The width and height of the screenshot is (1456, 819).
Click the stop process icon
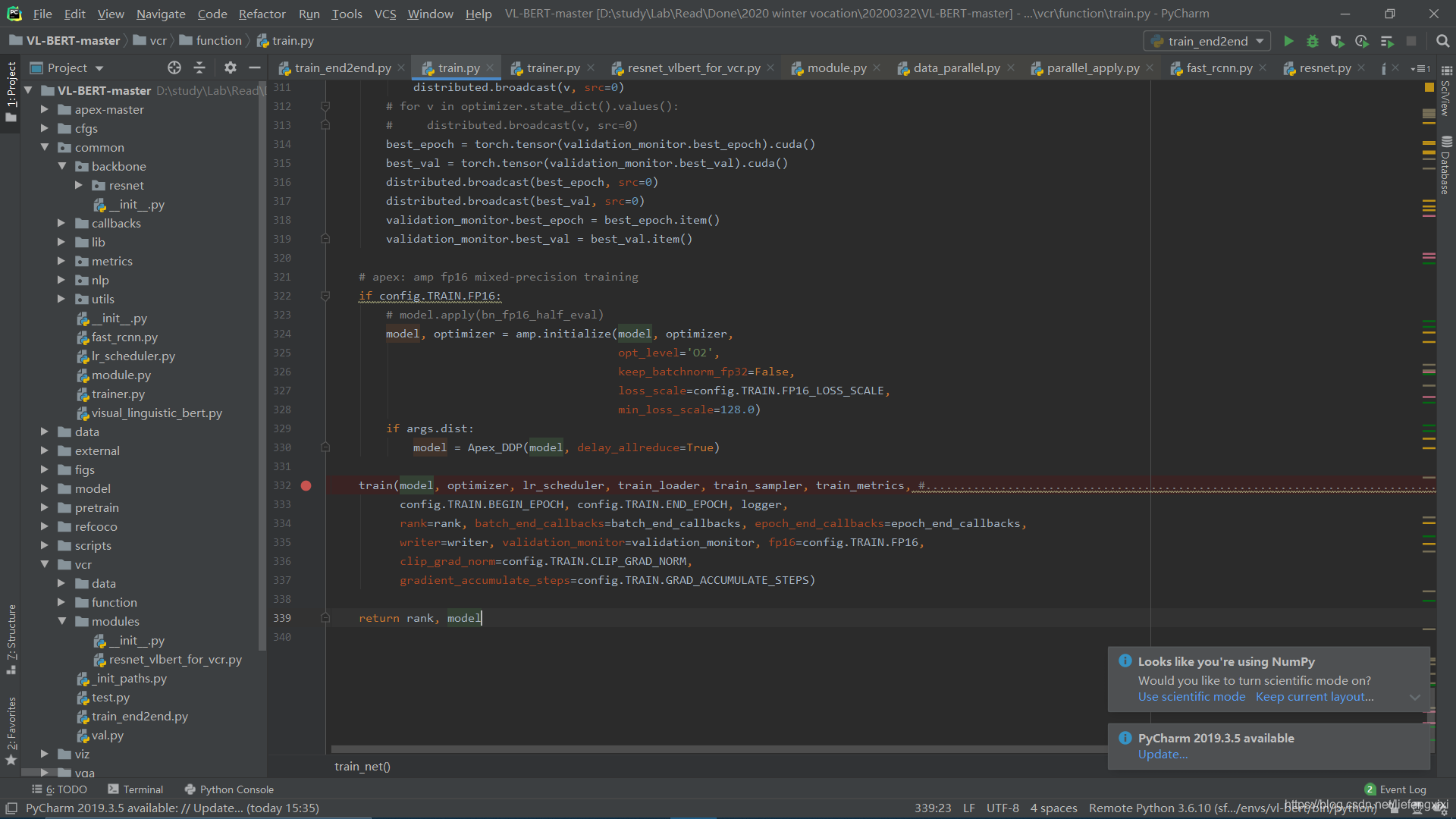point(1411,41)
